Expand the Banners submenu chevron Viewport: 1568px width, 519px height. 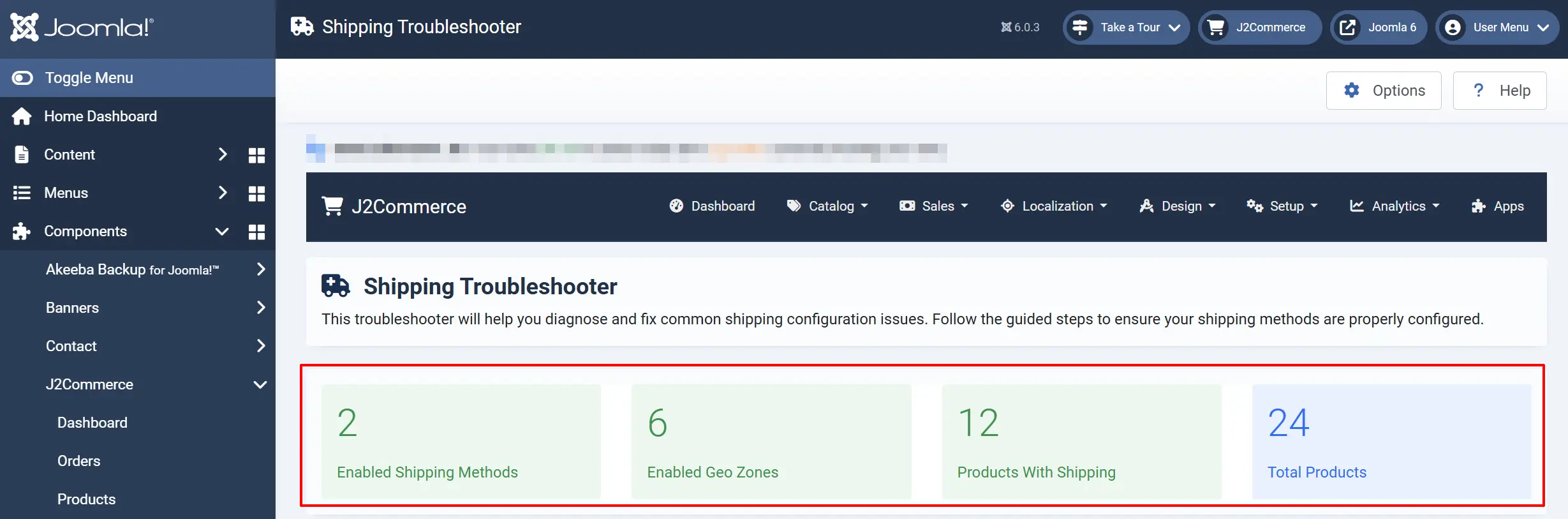pyautogui.click(x=260, y=308)
